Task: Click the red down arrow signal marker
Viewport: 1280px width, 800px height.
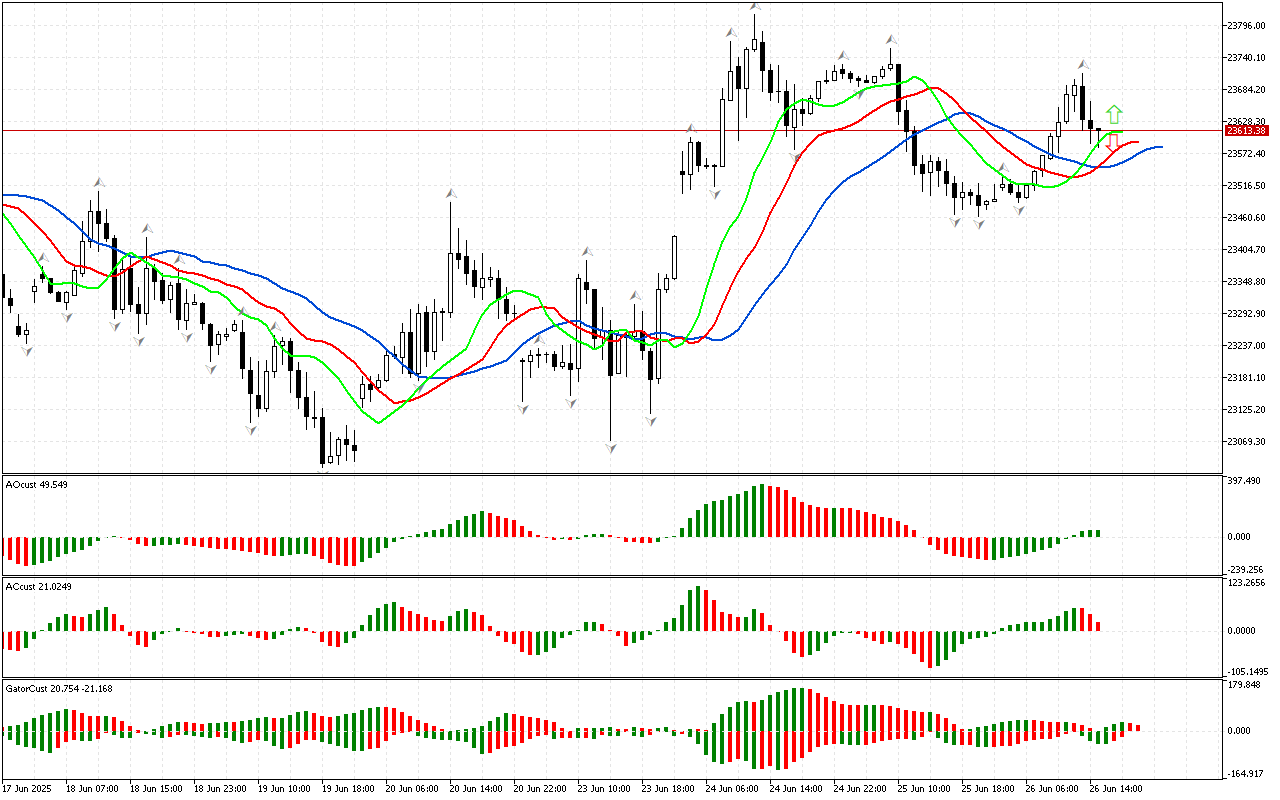Action: [1112, 143]
